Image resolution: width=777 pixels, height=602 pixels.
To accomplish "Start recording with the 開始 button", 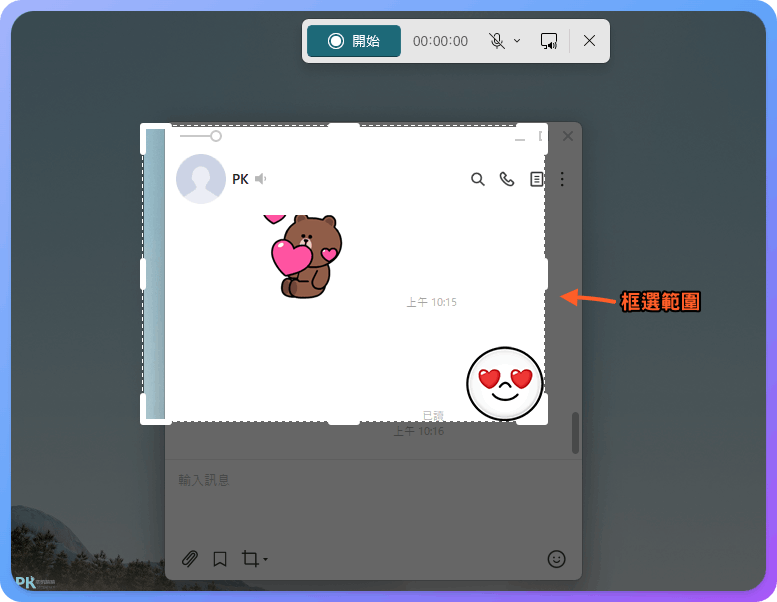I will (353, 41).
